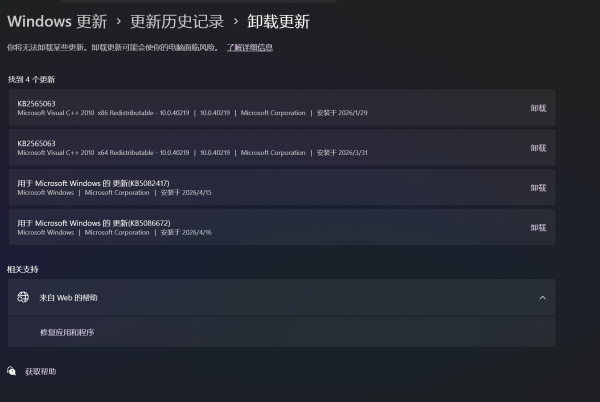
Task: Select the date text 安装于 2026/4/15
Action: click(186, 192)
